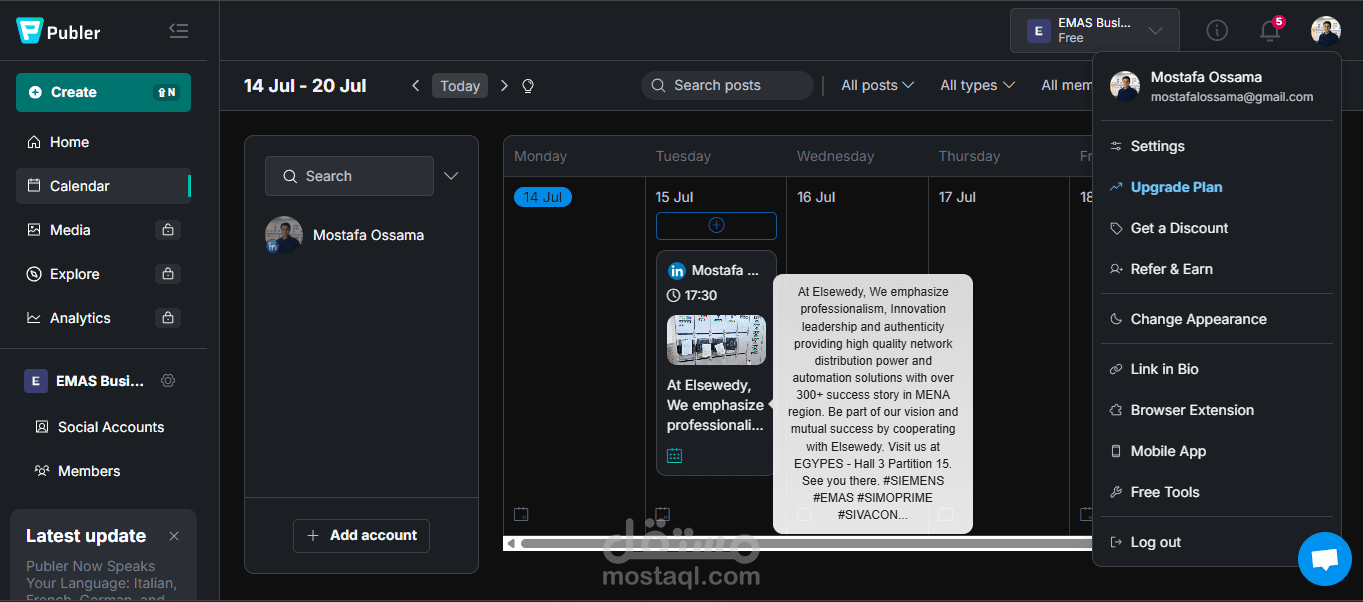Viewport: 1363px width, 602px height.
Task: Click the 16 Jul date label
Action: click(x=817, y=197)
